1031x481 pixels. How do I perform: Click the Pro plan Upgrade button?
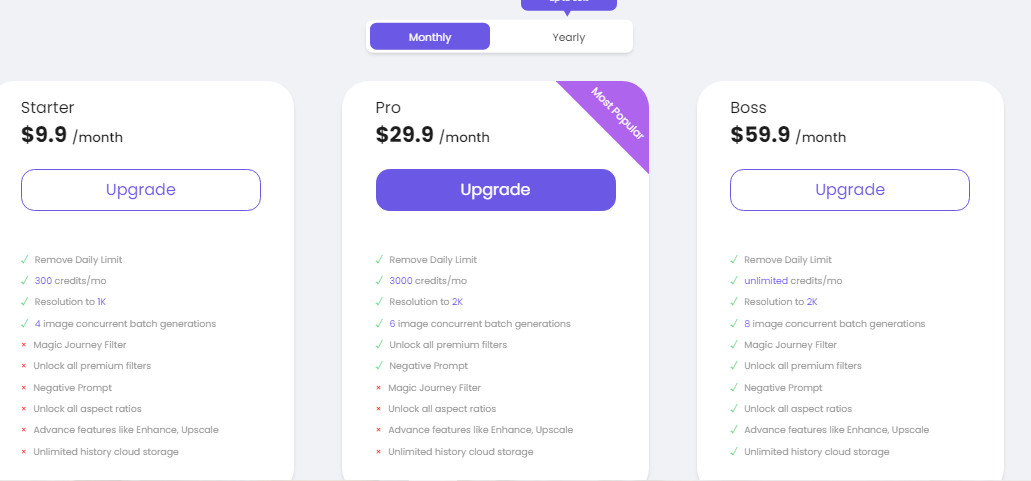(496, 190)
